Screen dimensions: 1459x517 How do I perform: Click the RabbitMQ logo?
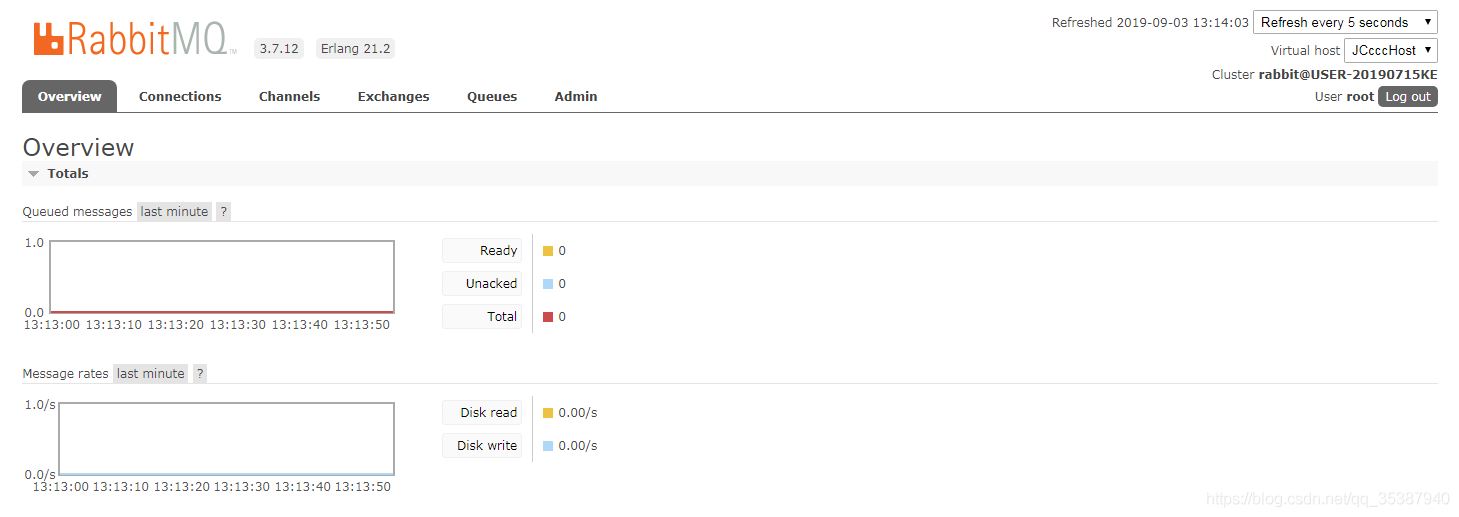point(135,38)
